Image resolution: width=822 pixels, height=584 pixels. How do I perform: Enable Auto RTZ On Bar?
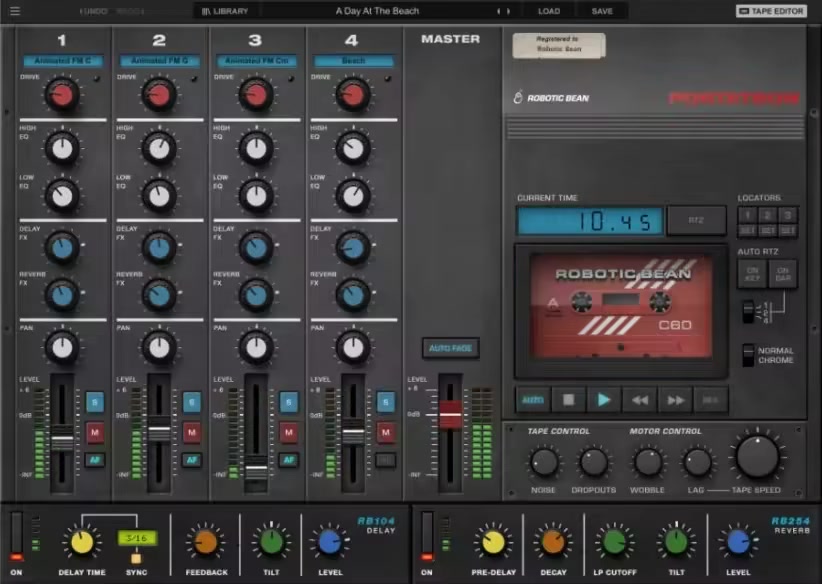pos(783,274)
